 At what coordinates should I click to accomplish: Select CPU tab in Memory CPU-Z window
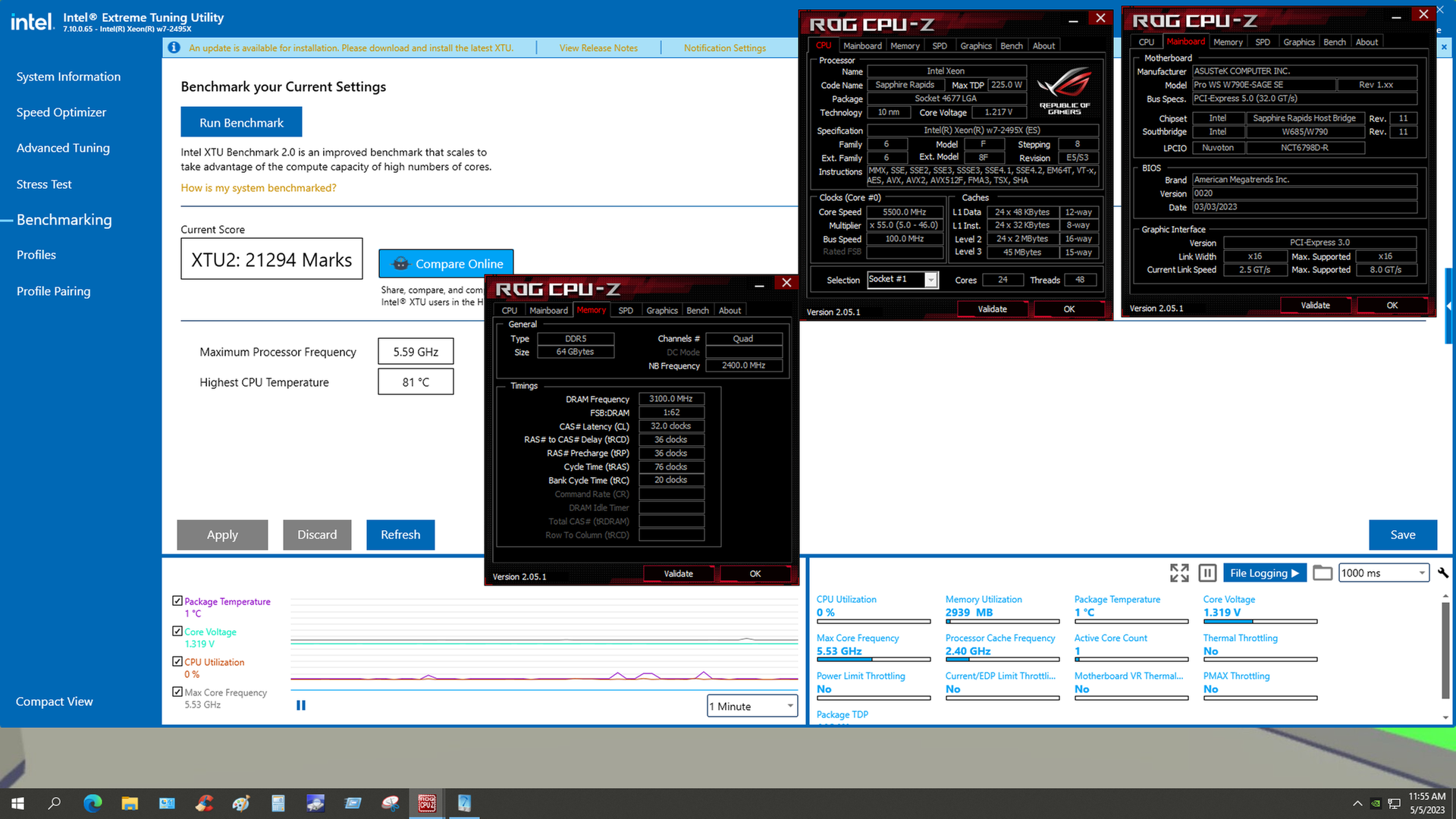[510, 310]
